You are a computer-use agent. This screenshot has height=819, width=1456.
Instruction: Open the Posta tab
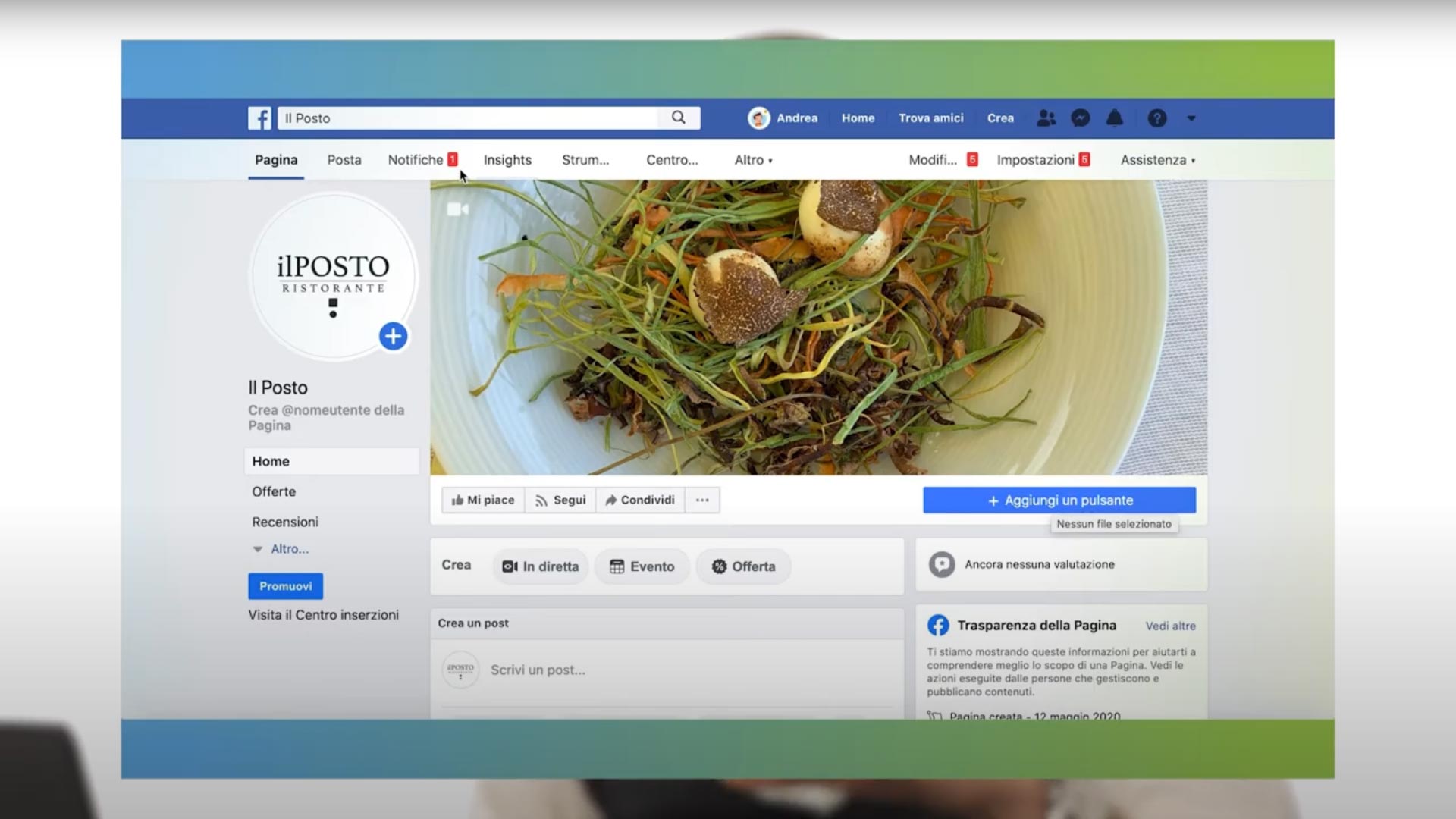click(x=344, y=160)
